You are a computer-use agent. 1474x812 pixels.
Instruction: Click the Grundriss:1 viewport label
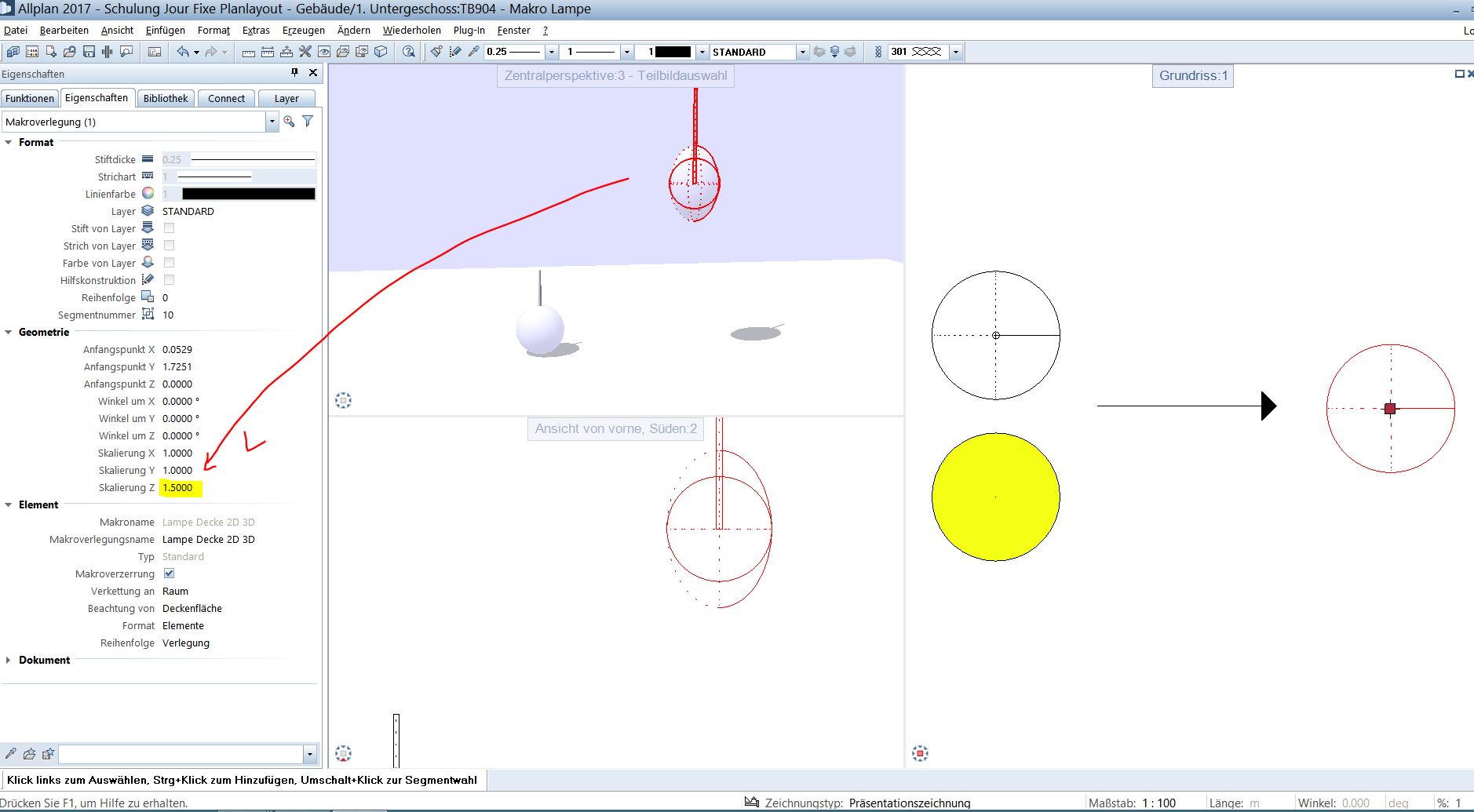[x=1192, y=76]
